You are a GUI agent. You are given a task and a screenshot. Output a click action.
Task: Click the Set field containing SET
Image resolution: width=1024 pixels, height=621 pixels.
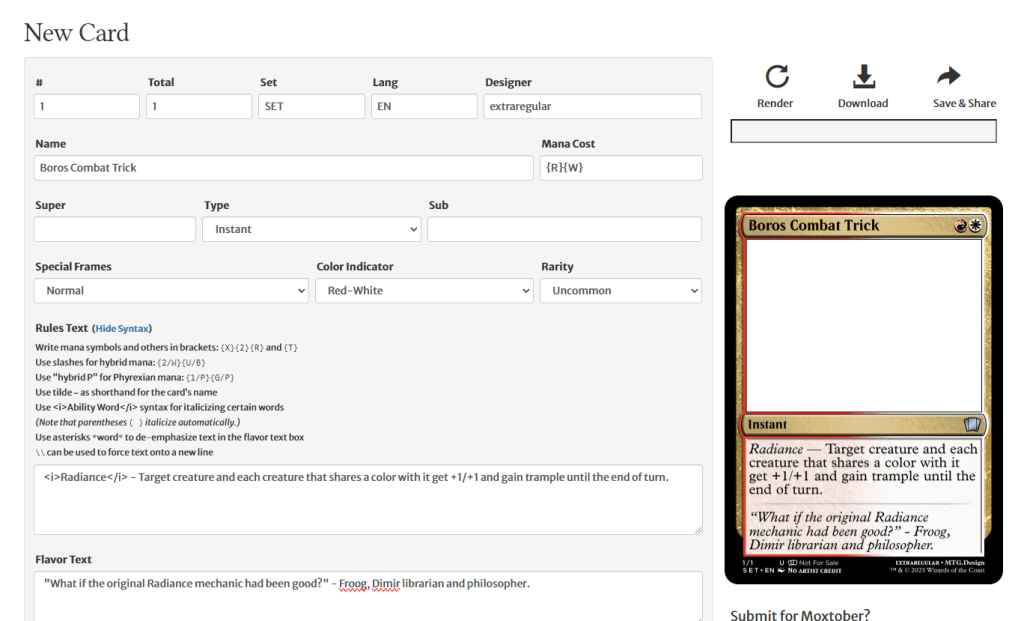point(312,106)
